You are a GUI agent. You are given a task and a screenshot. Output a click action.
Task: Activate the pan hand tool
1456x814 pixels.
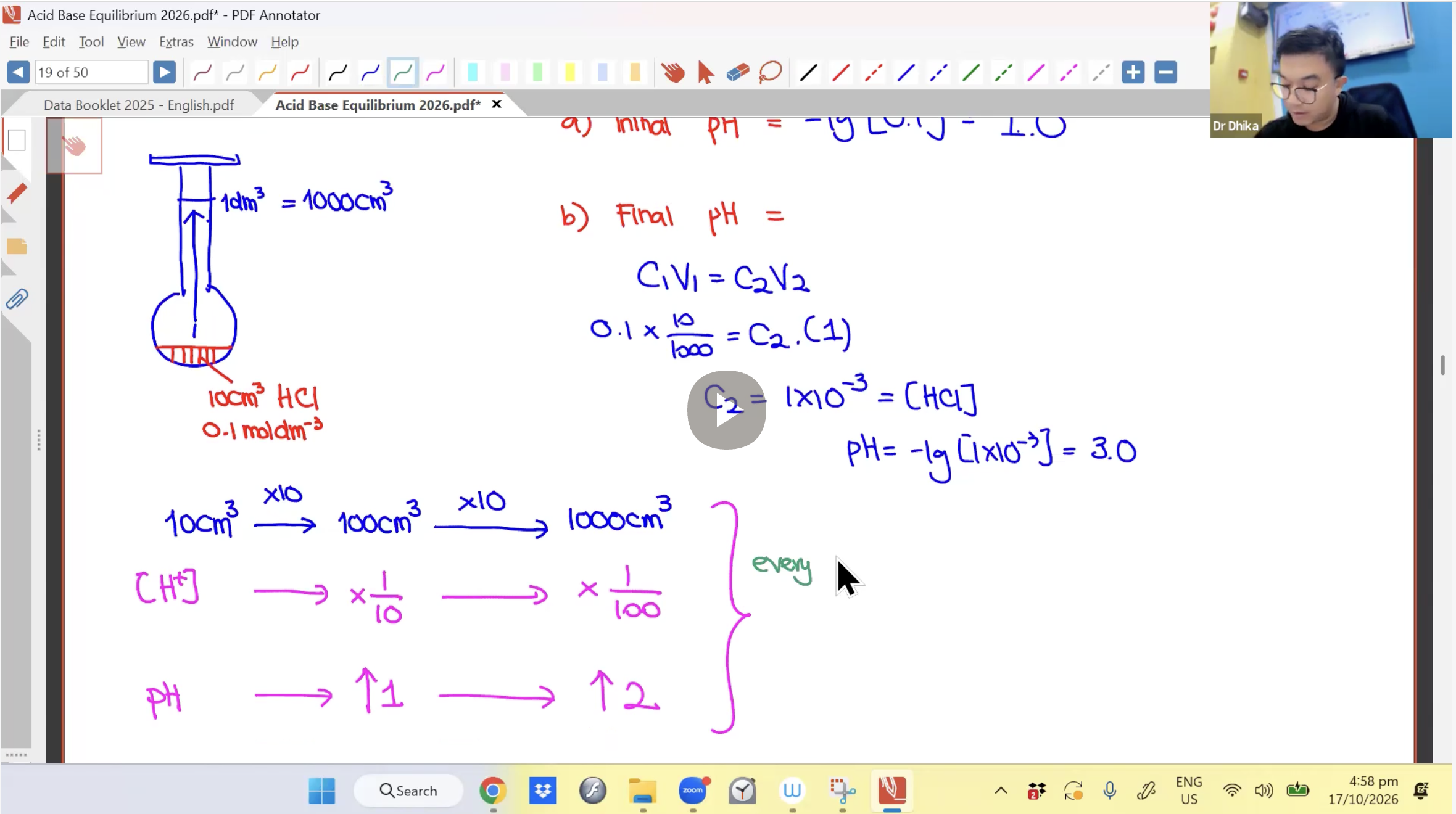pyautogui.click(x=673, y=73)
